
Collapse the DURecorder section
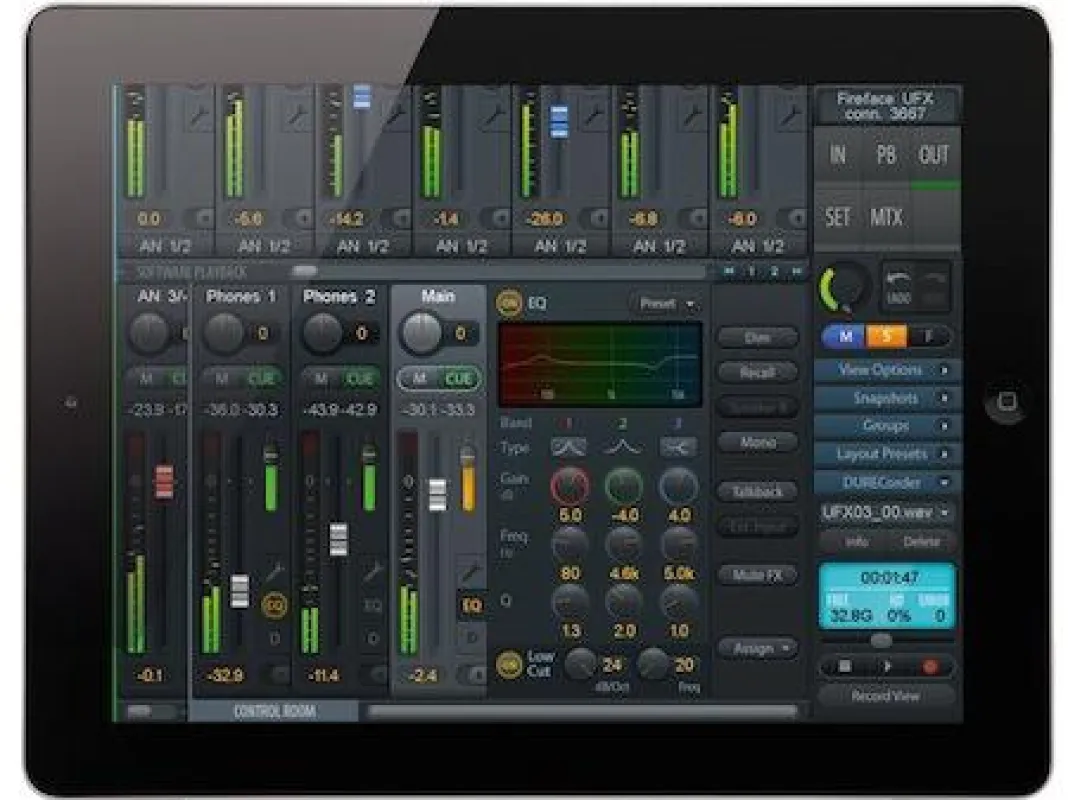[888, 483]
